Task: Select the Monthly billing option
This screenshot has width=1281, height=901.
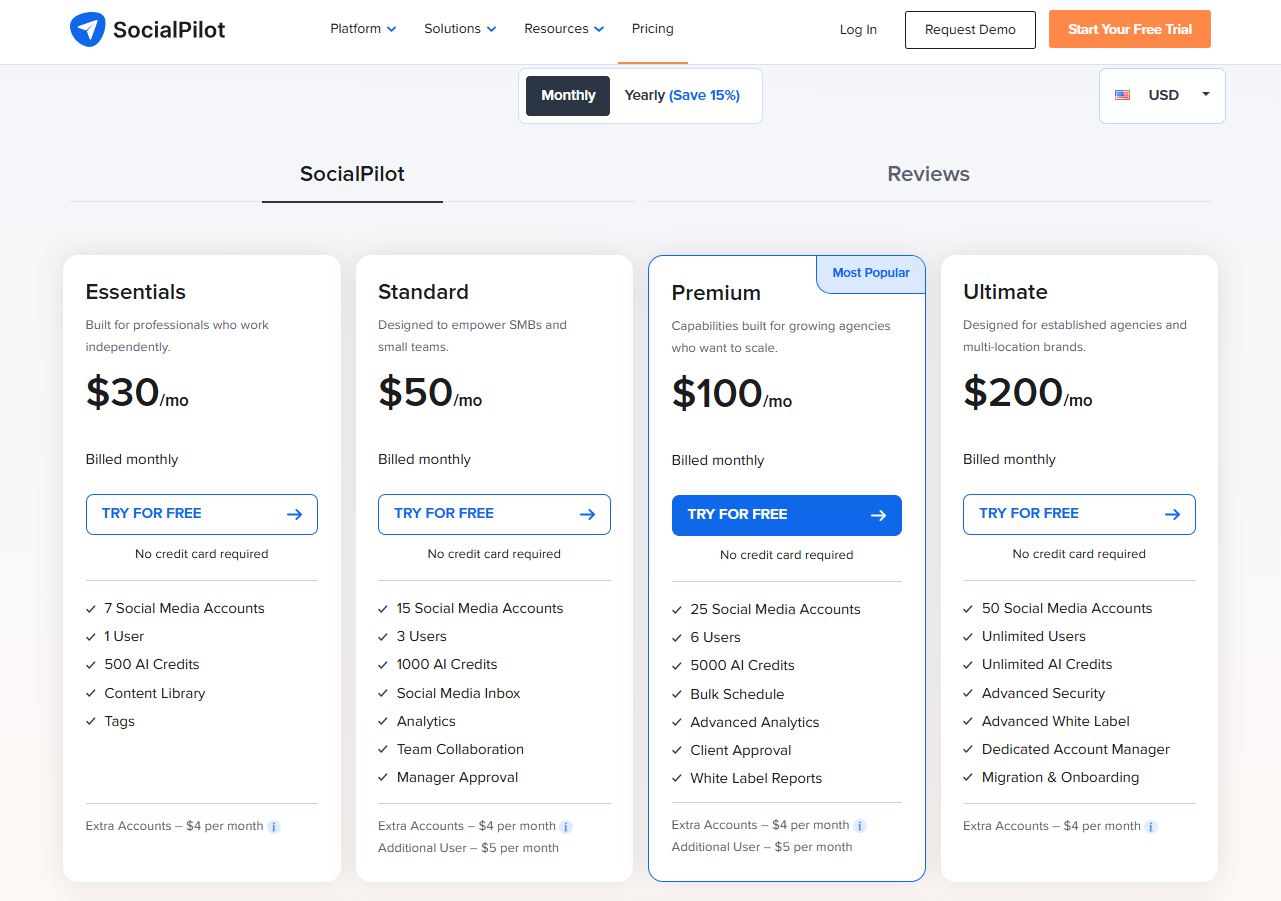Action: (567, 95)
